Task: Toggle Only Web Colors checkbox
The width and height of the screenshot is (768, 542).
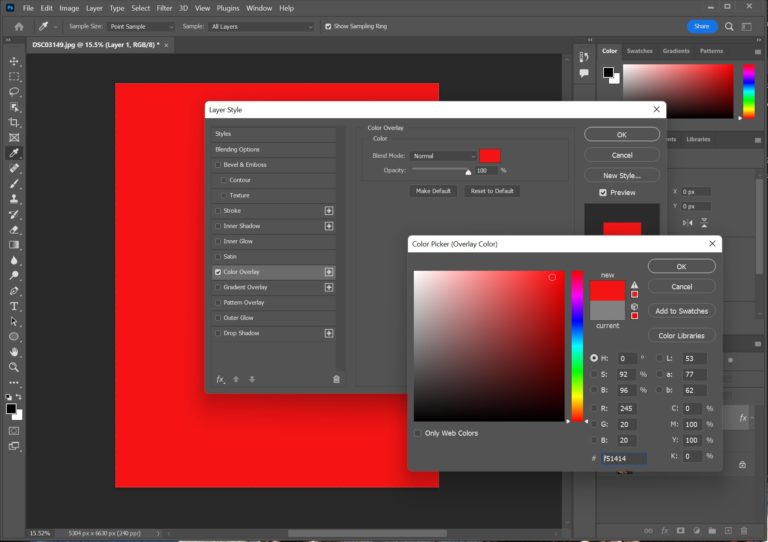Action: click(418, 433)
